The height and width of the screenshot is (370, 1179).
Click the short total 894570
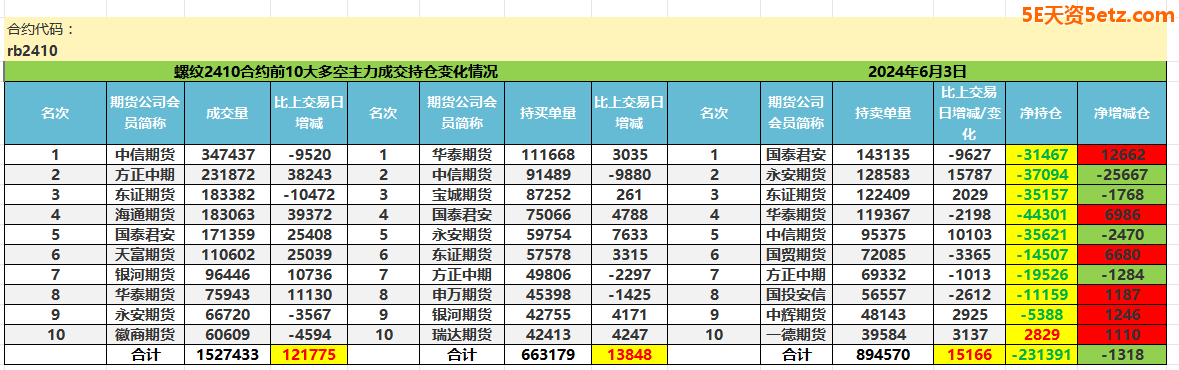tap(883, 354)
